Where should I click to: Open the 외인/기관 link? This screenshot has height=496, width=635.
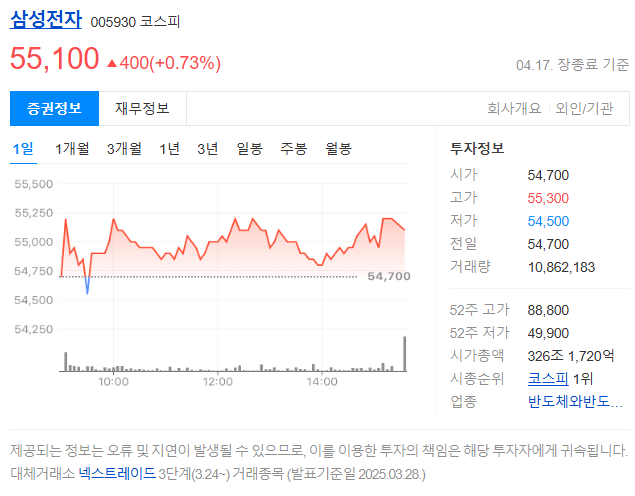584,109
